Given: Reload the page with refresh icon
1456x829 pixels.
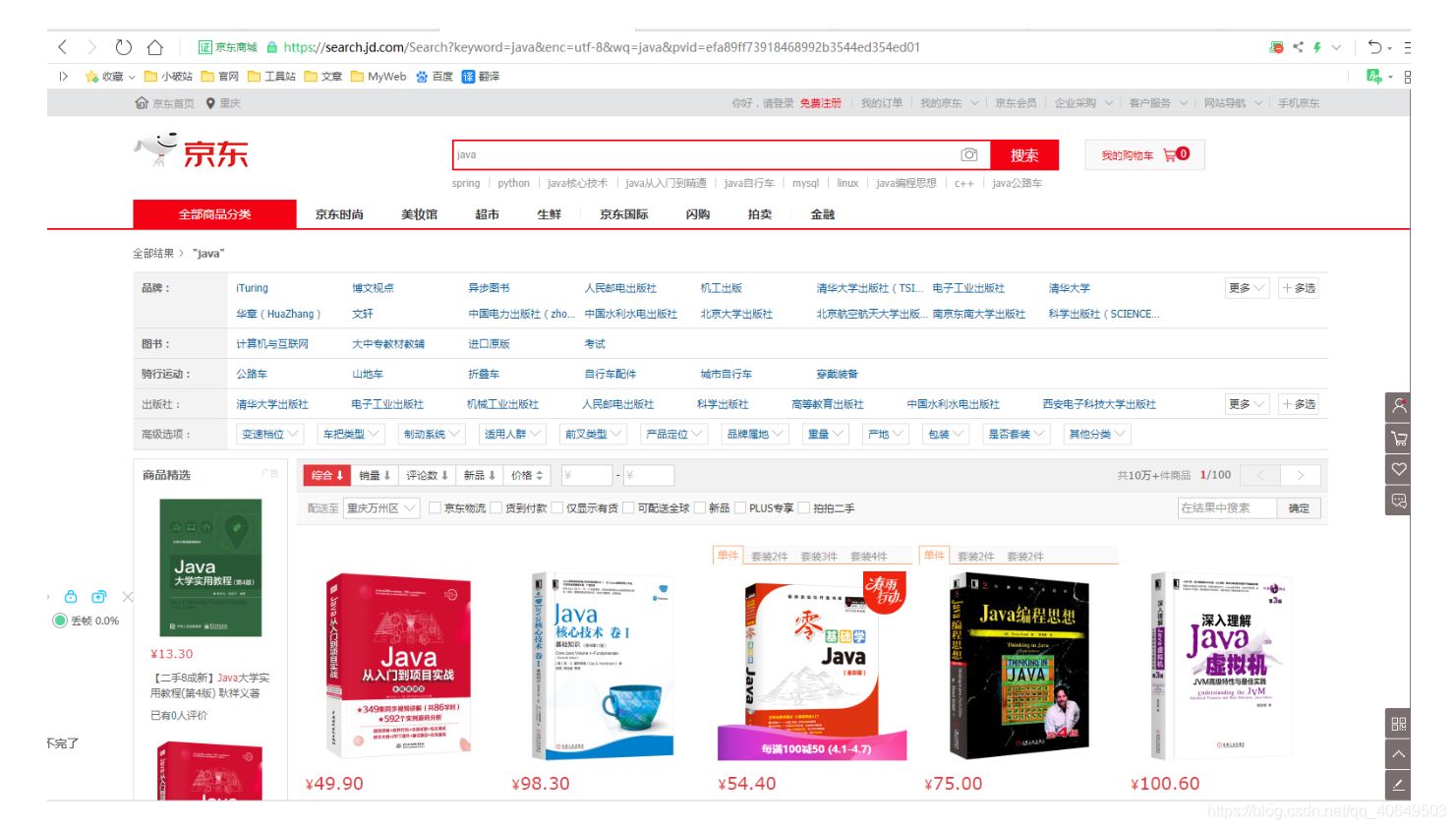Looking at the screenshot, I should coord(123,46).
